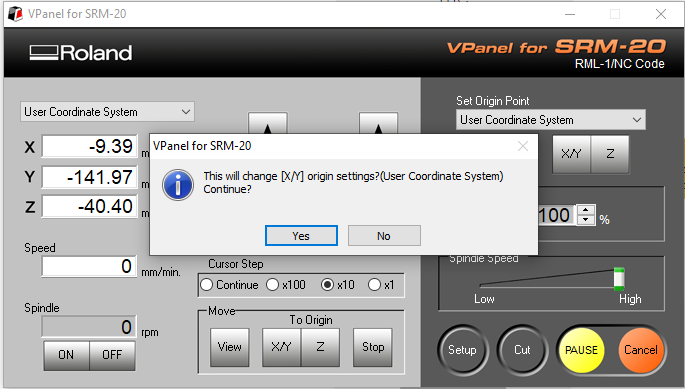Screen dimensions: 685x389
Task: Click the Z coordinate value field
Action: (90, 206)
